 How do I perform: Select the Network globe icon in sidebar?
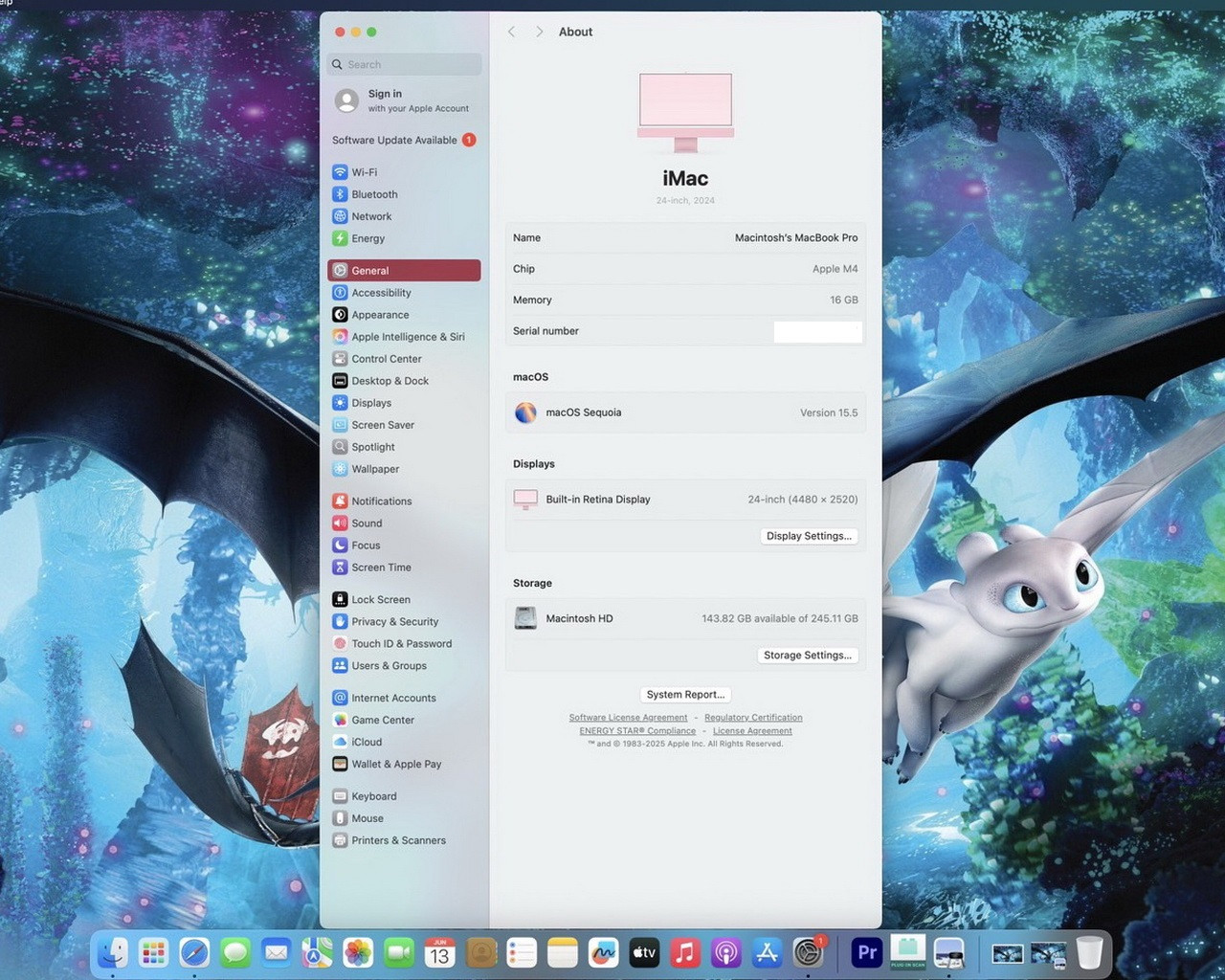click(x=340, y=216)
